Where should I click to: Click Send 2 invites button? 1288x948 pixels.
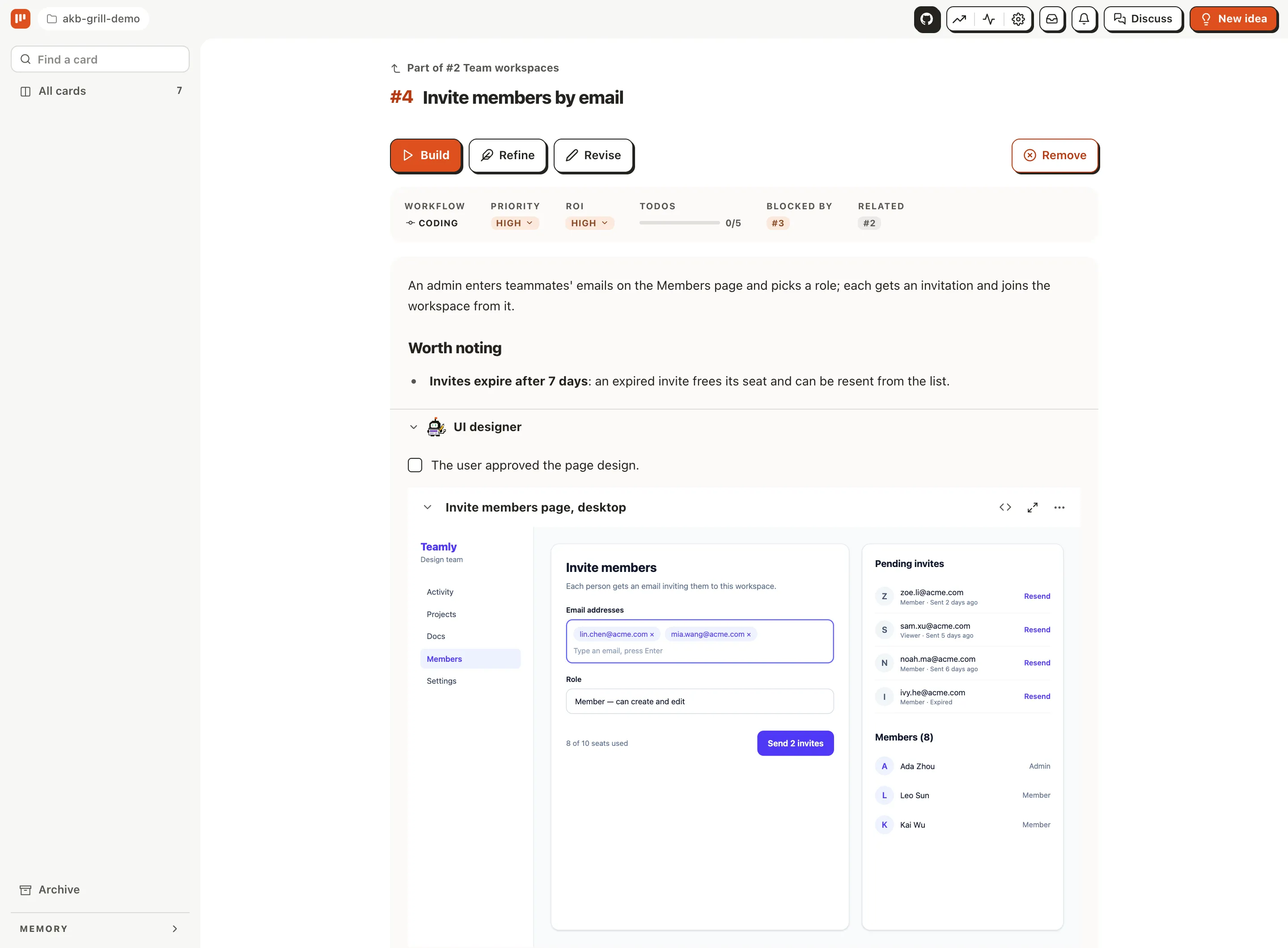(x=795, y=743)
